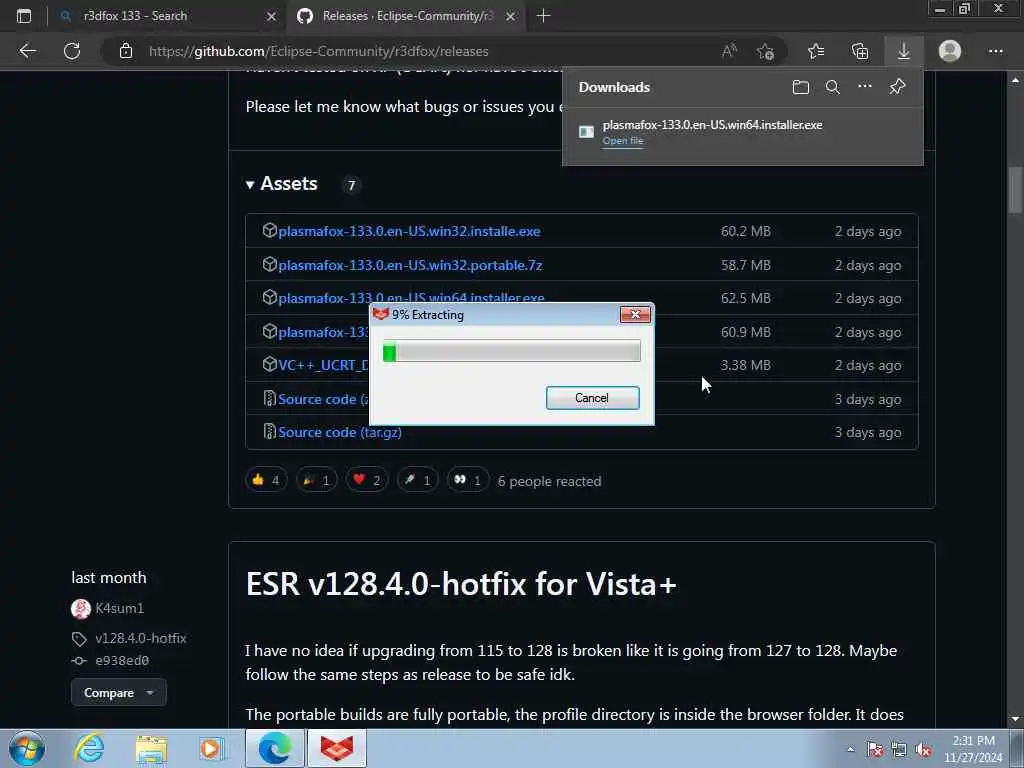1024x768 pixels.
Task: Open the Action Center flag icon
Action: point(875,749)
